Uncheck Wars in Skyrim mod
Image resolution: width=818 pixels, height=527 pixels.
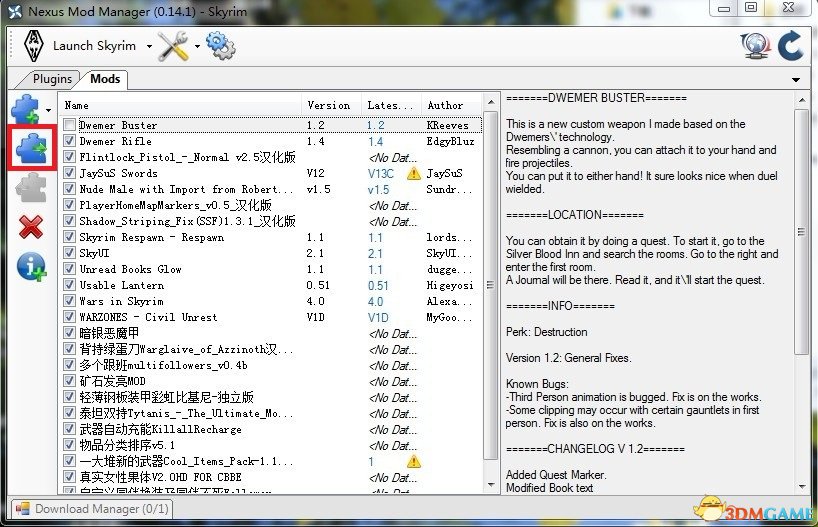(x=69, y=301)
